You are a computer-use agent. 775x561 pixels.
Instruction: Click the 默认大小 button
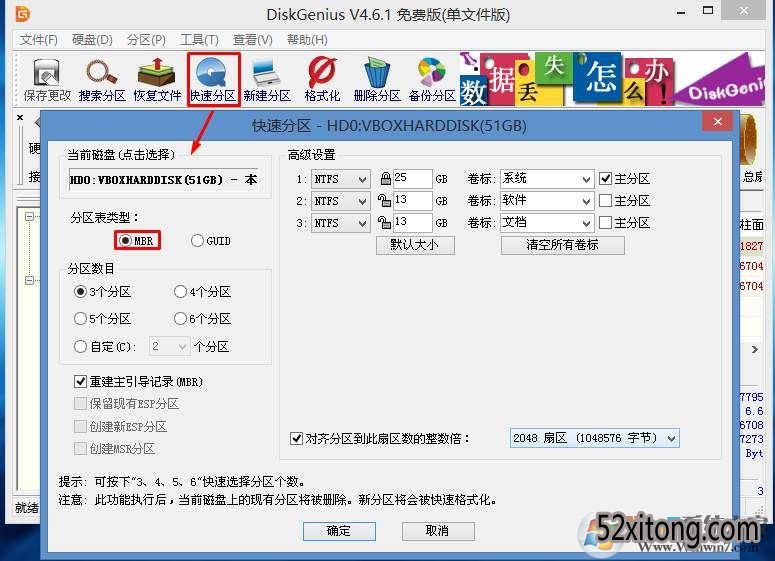415,245
